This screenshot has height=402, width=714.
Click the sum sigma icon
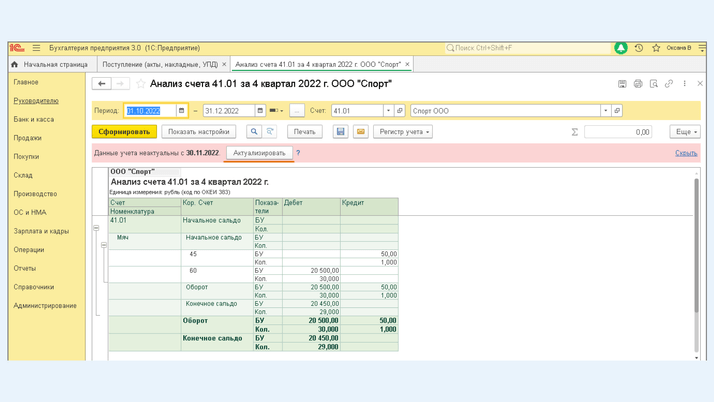575,132
